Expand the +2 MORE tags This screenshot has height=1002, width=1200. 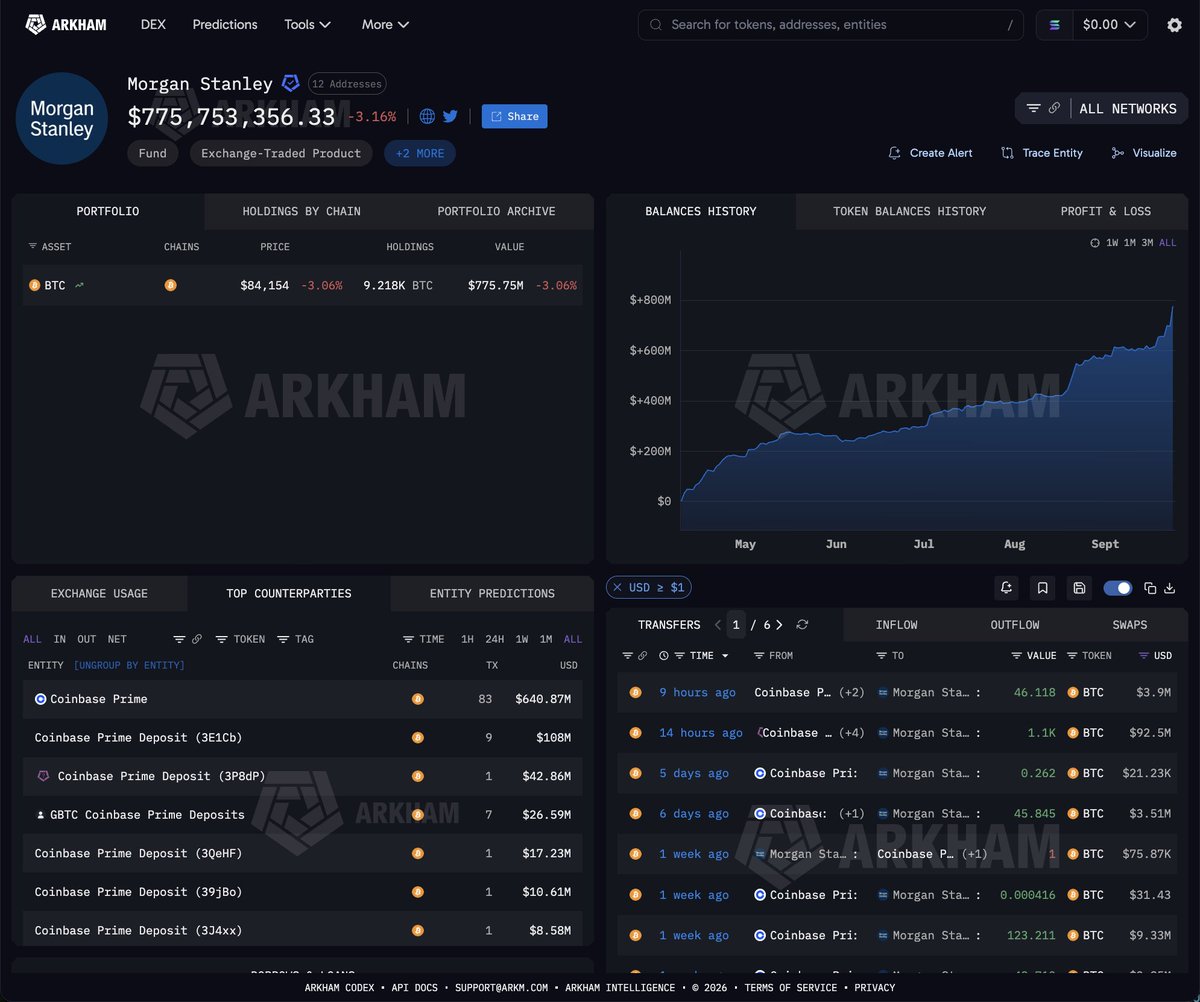click(420, 153)
